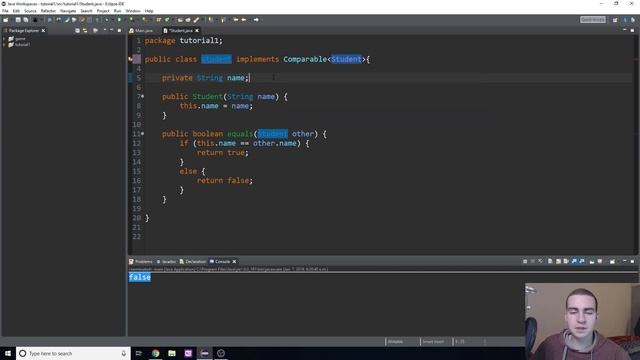Click the Debug bug toolbar icon
Image resolution: width=640 pixels, height=360 pixels.
tap(107, 20)
